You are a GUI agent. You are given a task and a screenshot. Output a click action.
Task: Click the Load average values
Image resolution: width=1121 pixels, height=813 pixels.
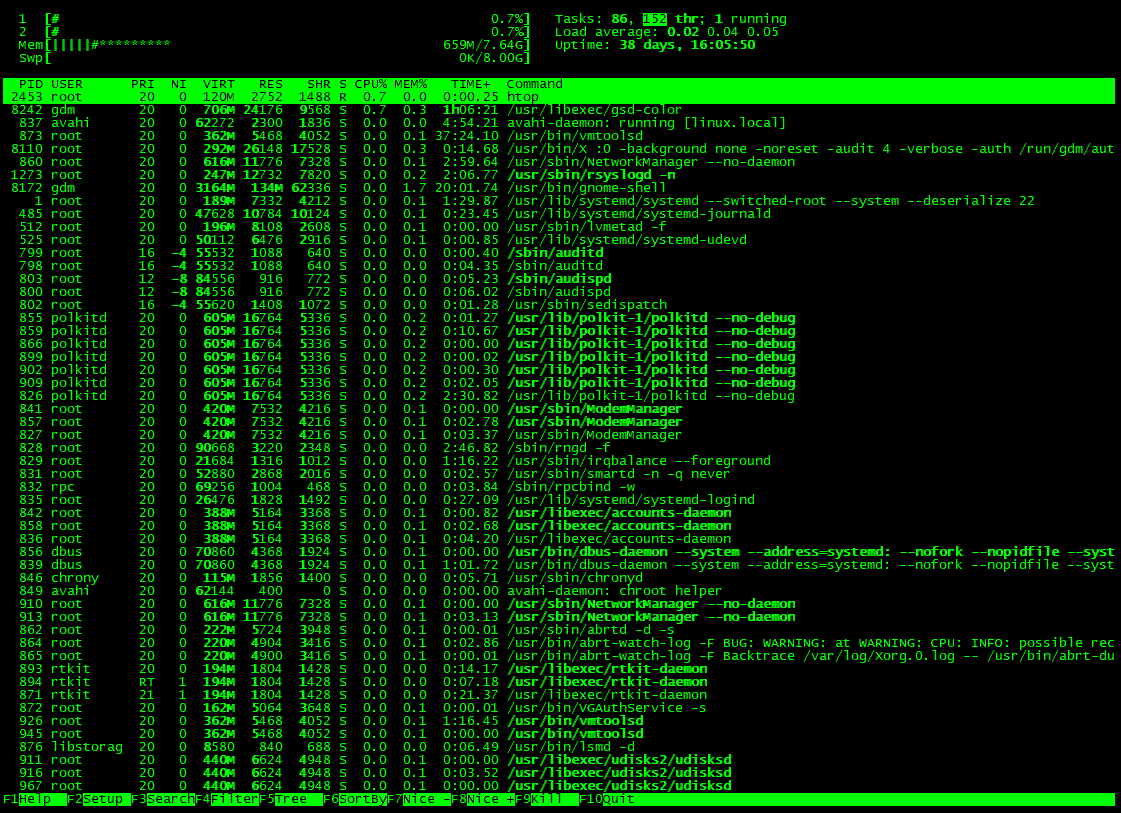tap(723, 32)
